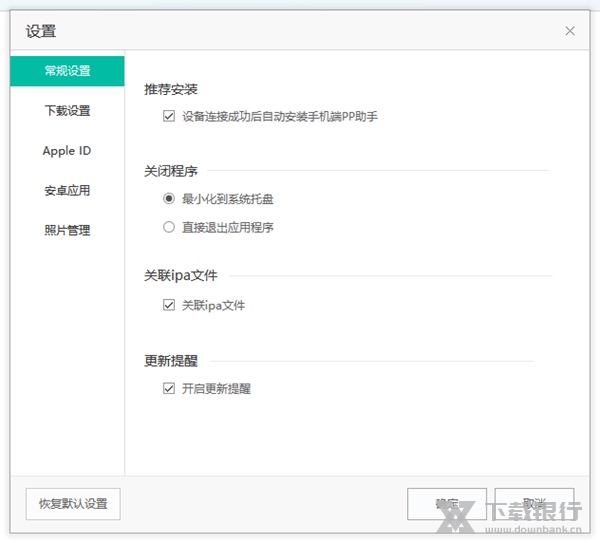The image size is (600, 543).
Task: Disable the 开启更新提醒 checkbox box
Action: pyautogui.click(x=169, y=388)
